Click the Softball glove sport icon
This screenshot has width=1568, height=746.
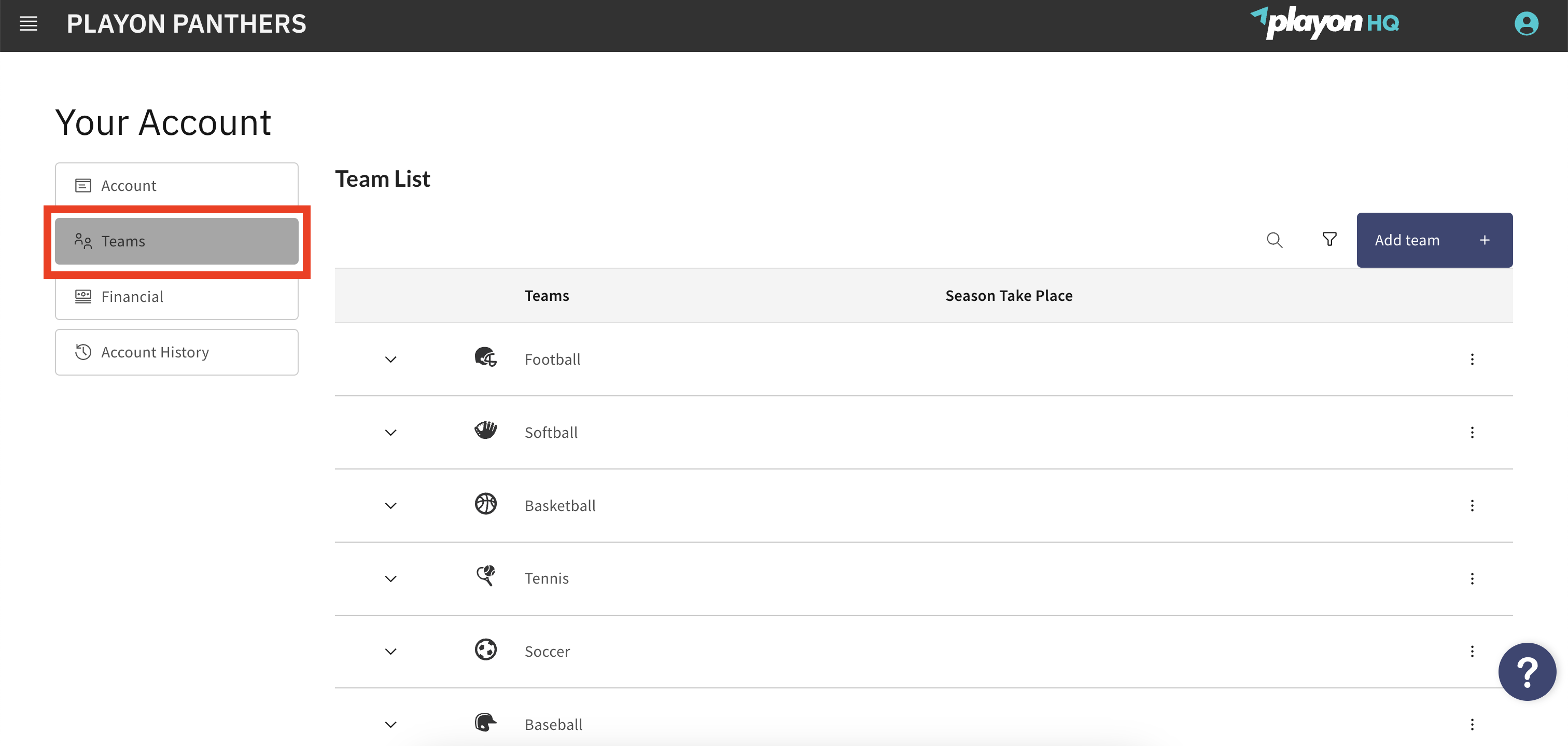click(486, 430)
